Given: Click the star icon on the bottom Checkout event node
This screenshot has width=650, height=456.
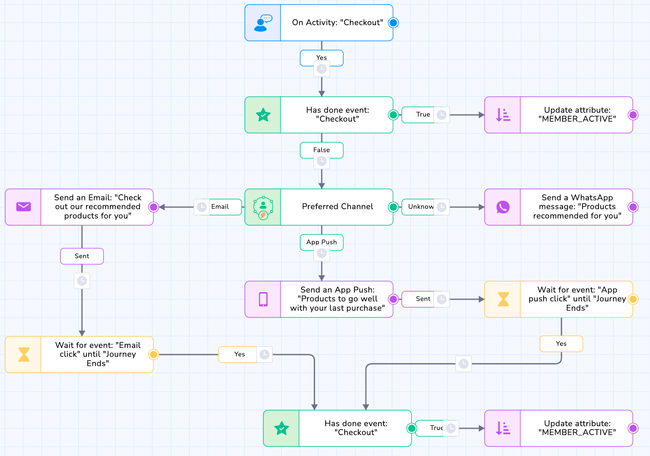Looking at the screenshot, I should tap(282, 428).
